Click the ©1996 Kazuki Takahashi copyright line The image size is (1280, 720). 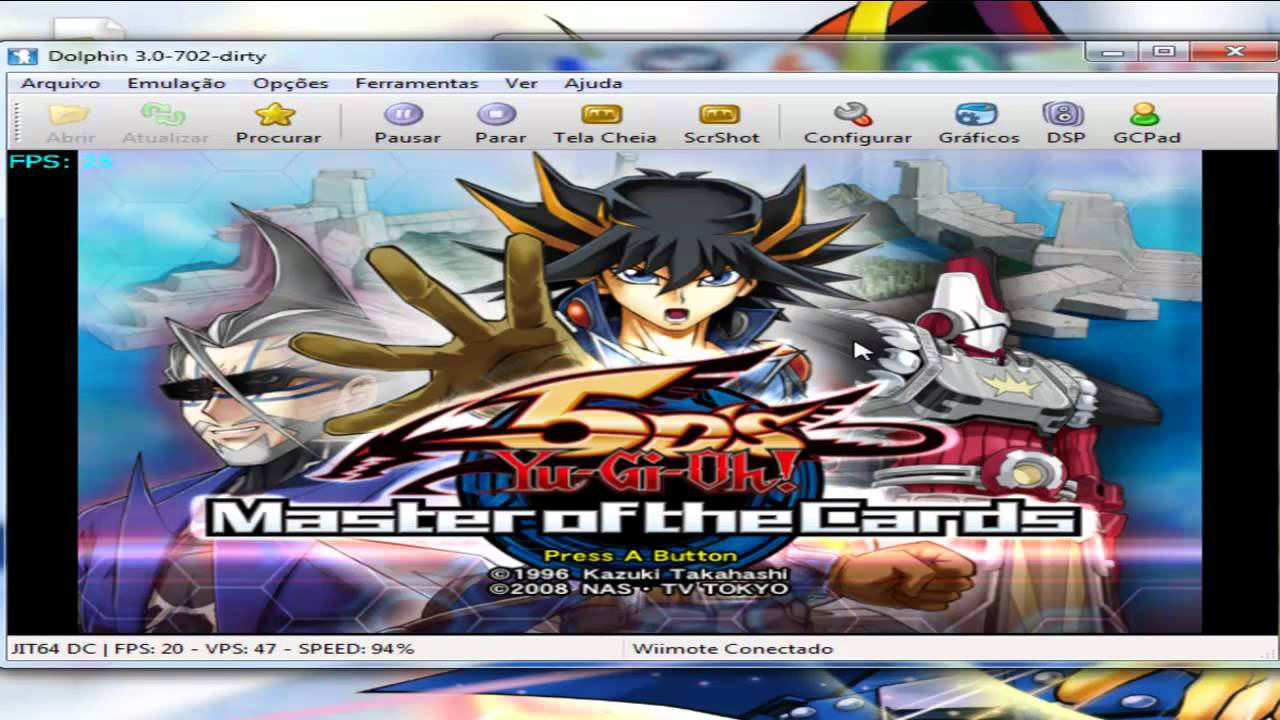(638, 574)
